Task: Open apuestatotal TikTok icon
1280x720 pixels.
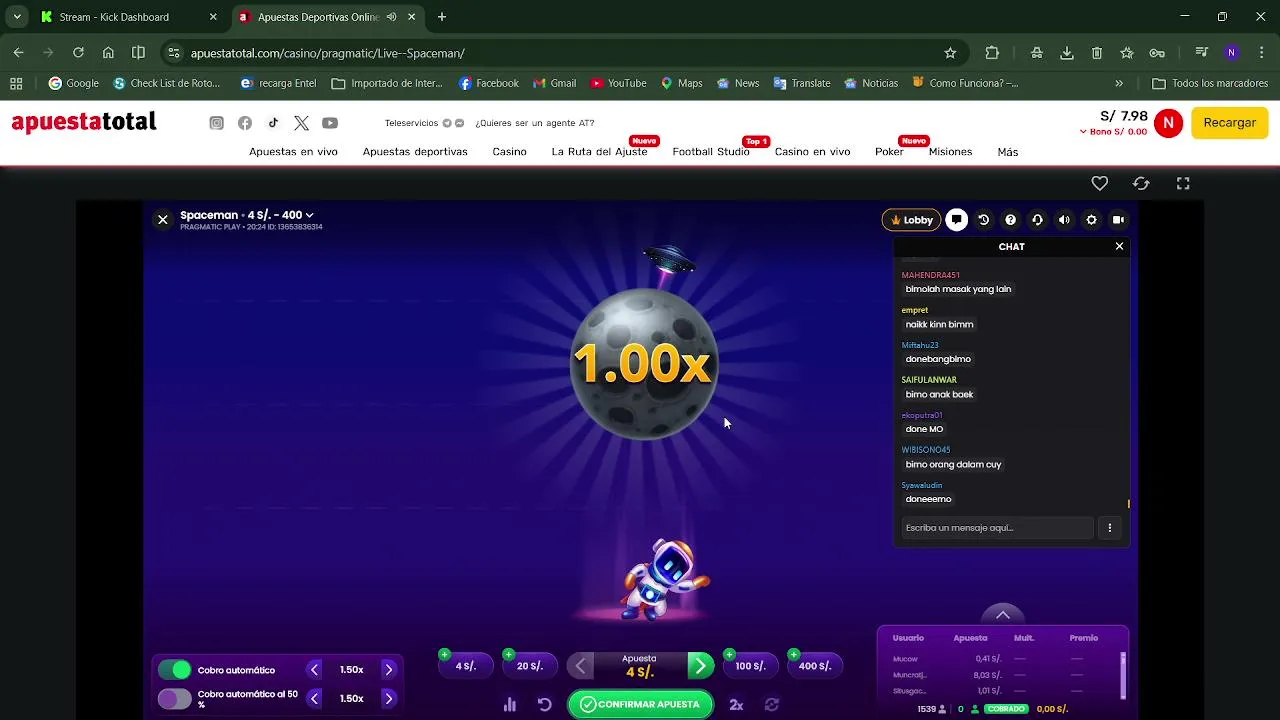Action: click(x=273, y=123)
